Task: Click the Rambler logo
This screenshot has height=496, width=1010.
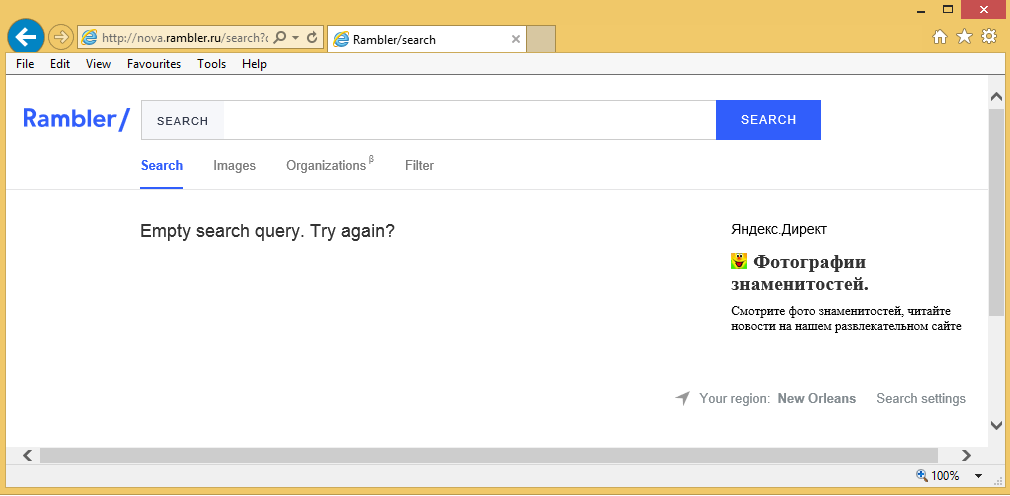Action: (76, 119)
